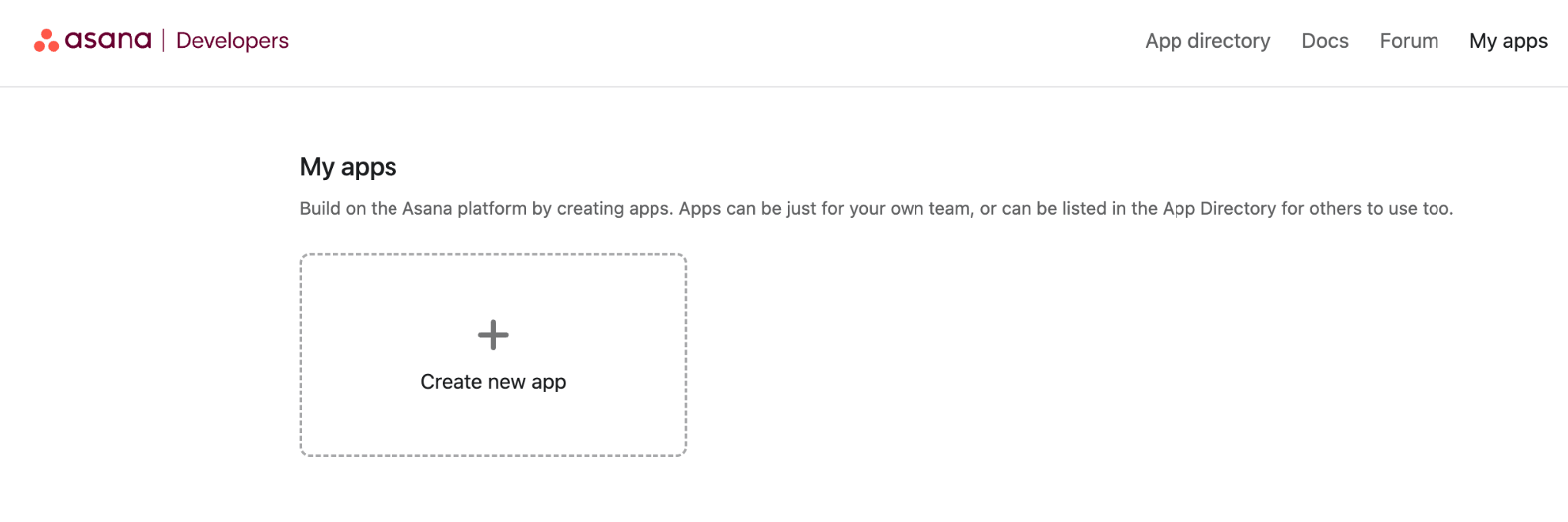Open the Developers home link
The height and width of the screenshot is (522, 1568).
point(232,41)
